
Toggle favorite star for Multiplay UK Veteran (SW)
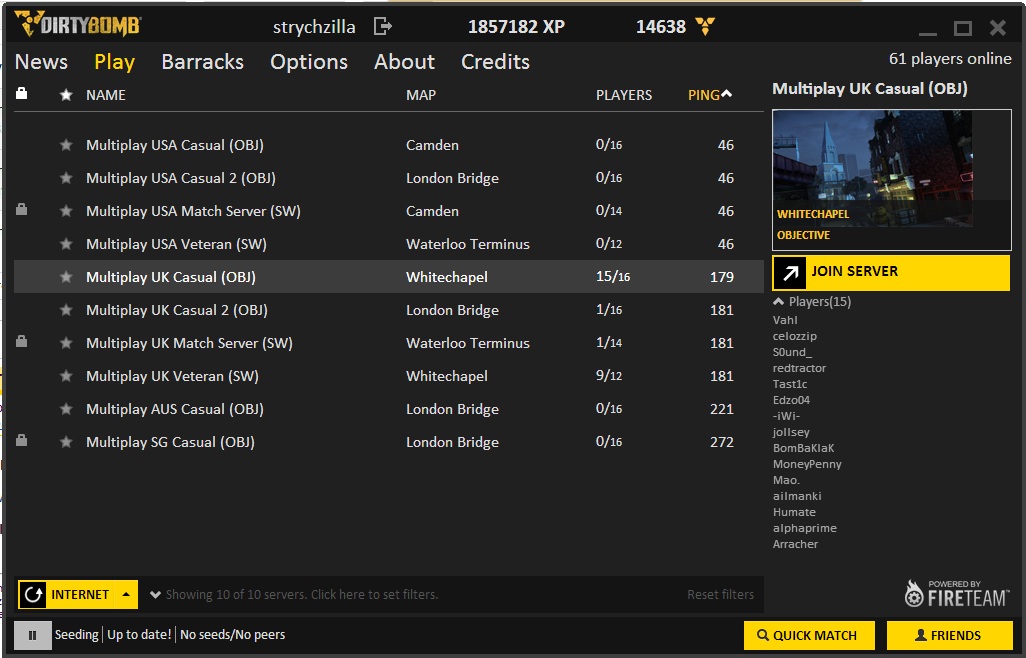click(66, 376)
